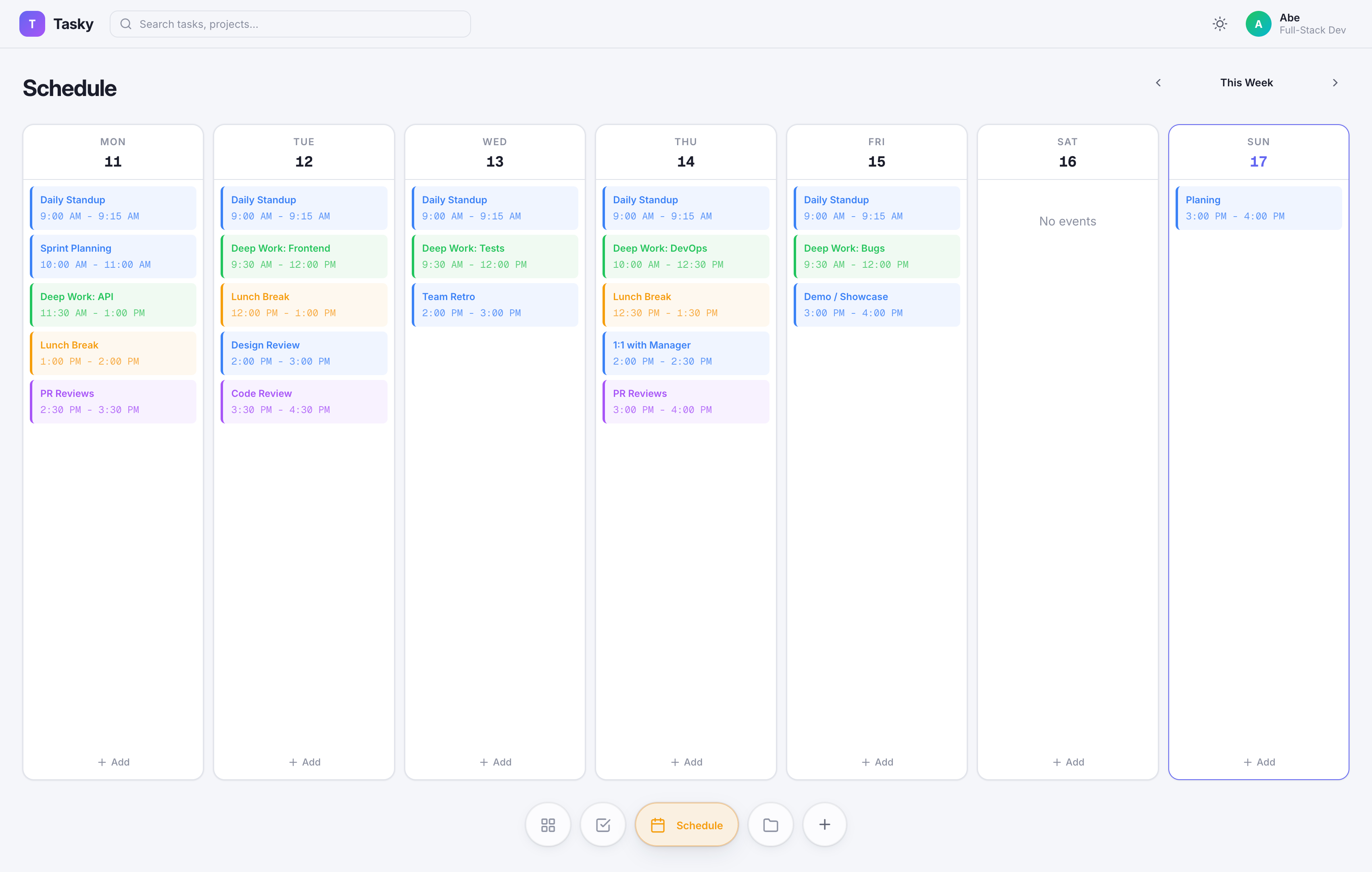Click the Full-Stack Dev role text
The height and width of the screenshot is (872, 1372).
1312,31
